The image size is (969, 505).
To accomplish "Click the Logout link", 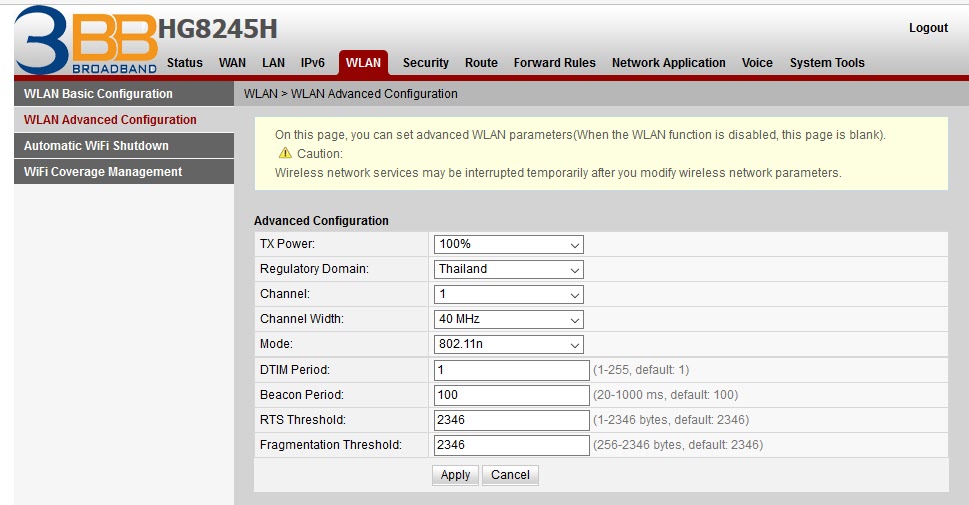I will [928, 28].
